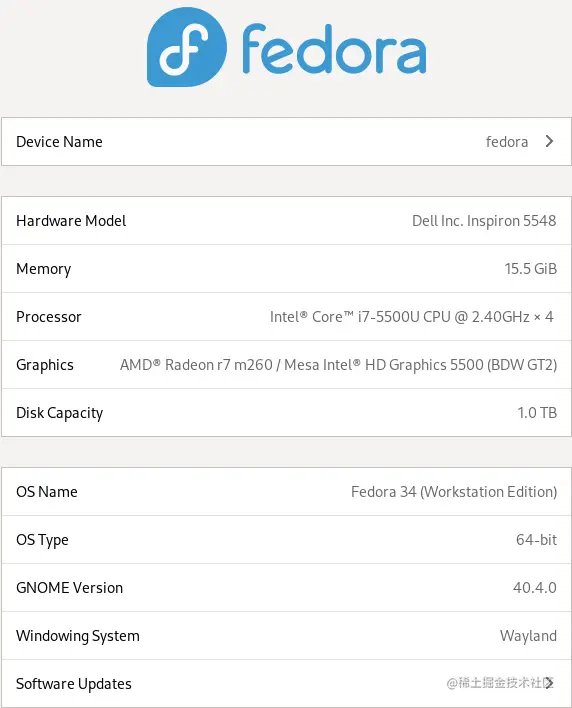
Task: Click the 15.5 GiB memory value
Action: [x=530, y=269]
